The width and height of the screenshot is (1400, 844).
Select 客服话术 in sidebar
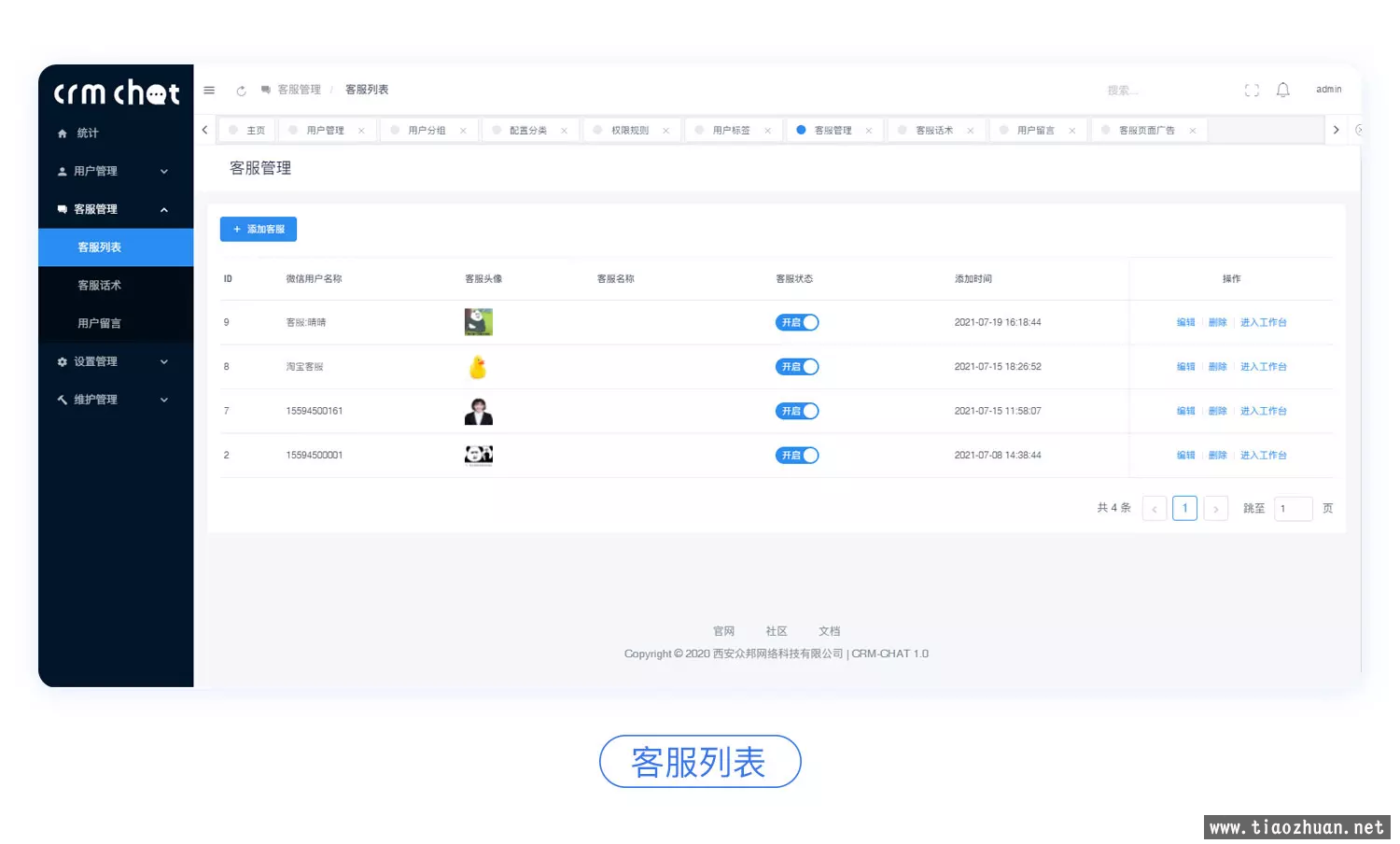tap(116, 286)
